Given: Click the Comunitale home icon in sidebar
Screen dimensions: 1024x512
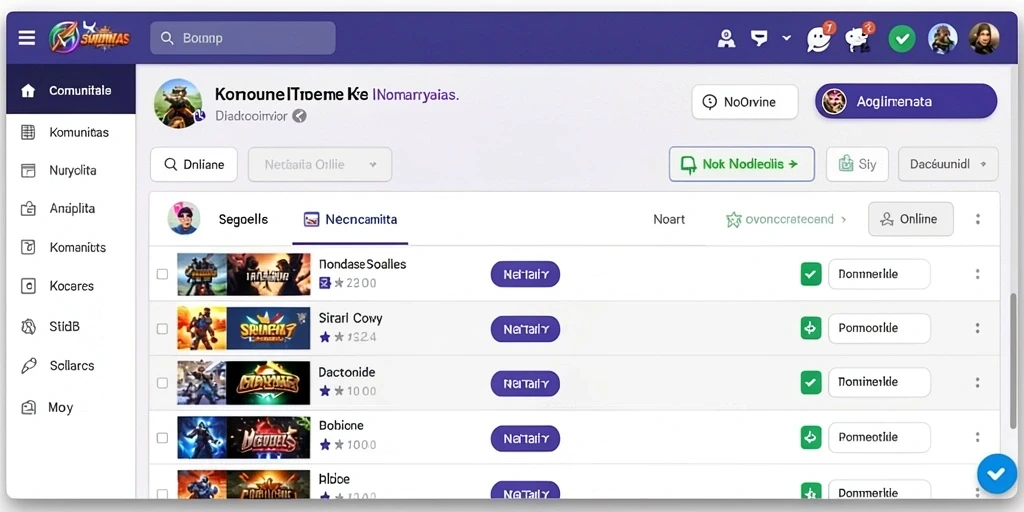Looking at the screenshot, I should coord(28,91).
